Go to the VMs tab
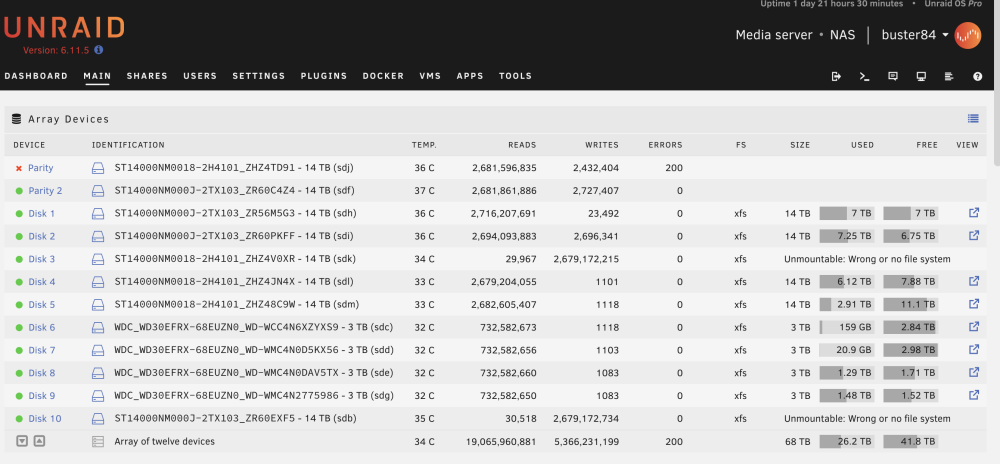The height and width of the screenshot is (464, 1000). coord(430,76)
